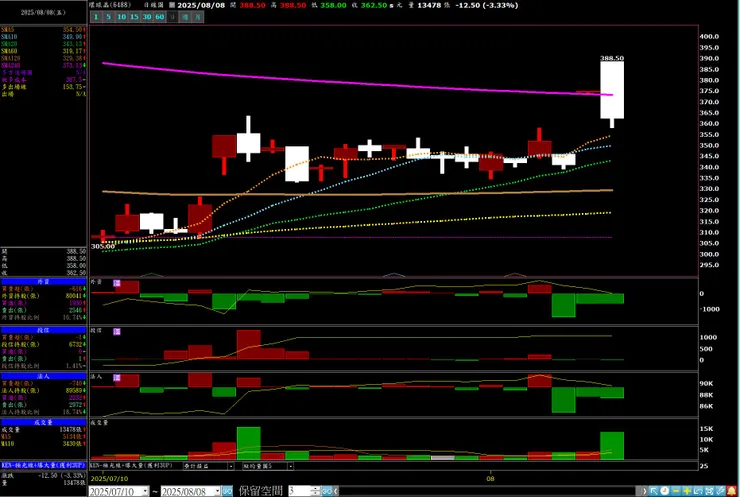Click the 08 month marker on time axis

pyautogui.click(x=490, y=479)
